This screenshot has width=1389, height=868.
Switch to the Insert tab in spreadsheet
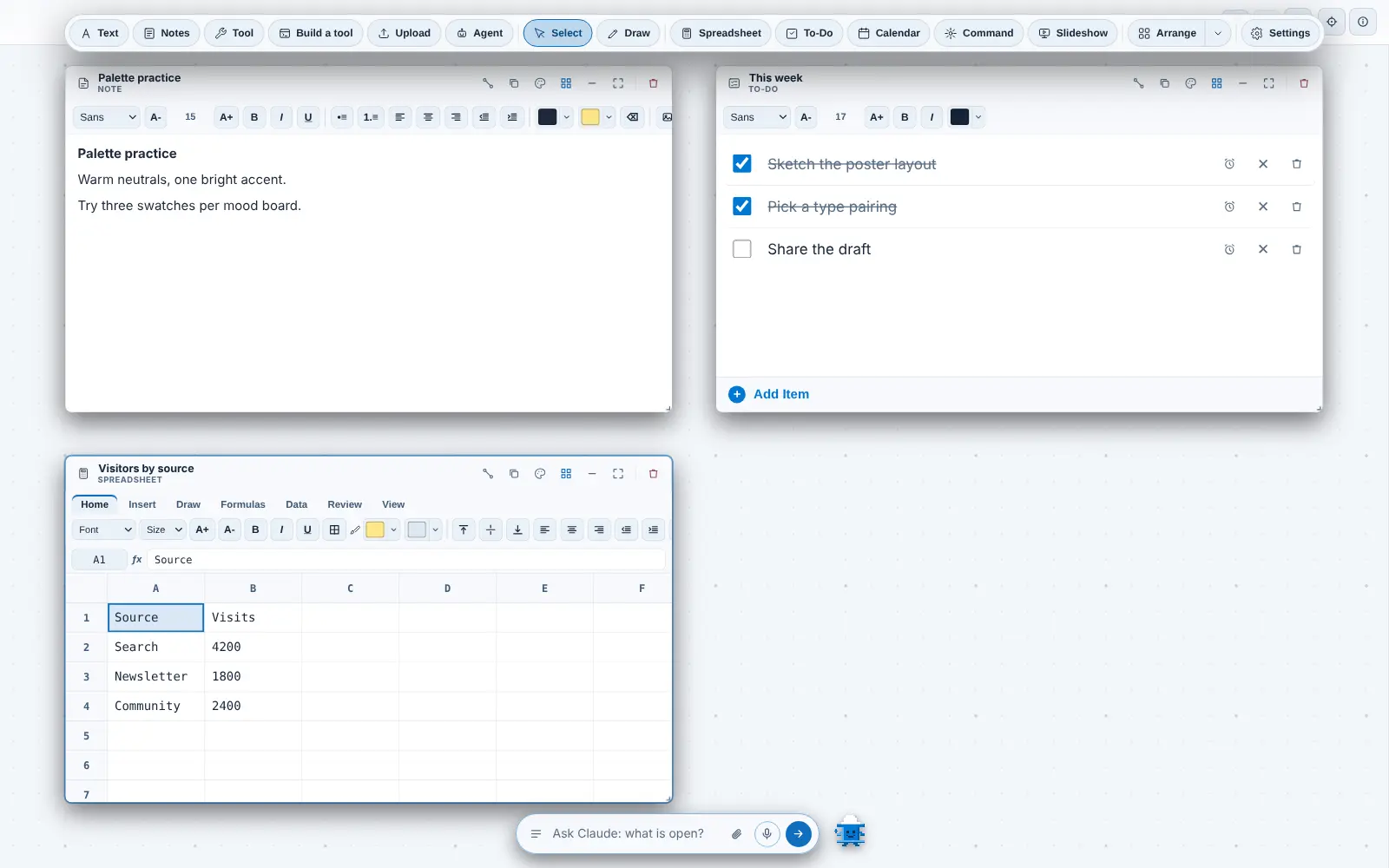click(142, 504)
